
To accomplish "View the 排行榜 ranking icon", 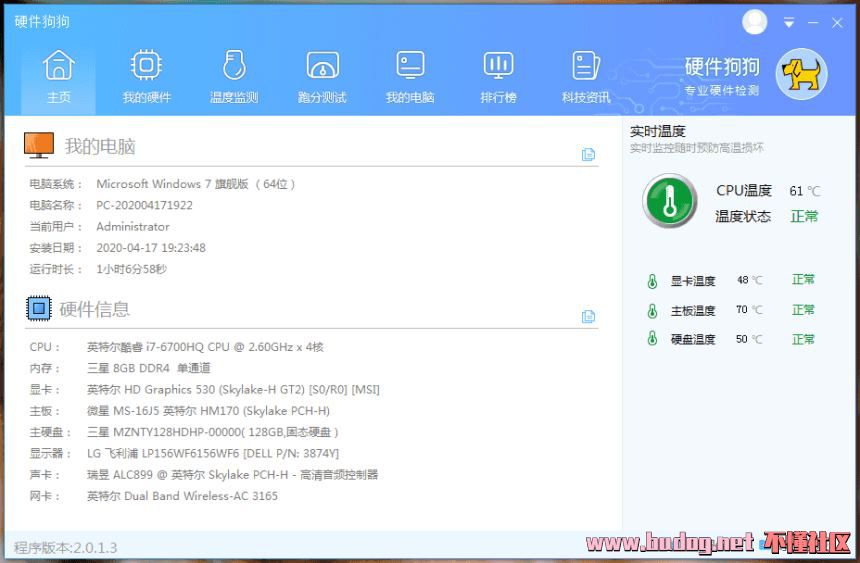I will pyautogui.click(x=498, y=77).
